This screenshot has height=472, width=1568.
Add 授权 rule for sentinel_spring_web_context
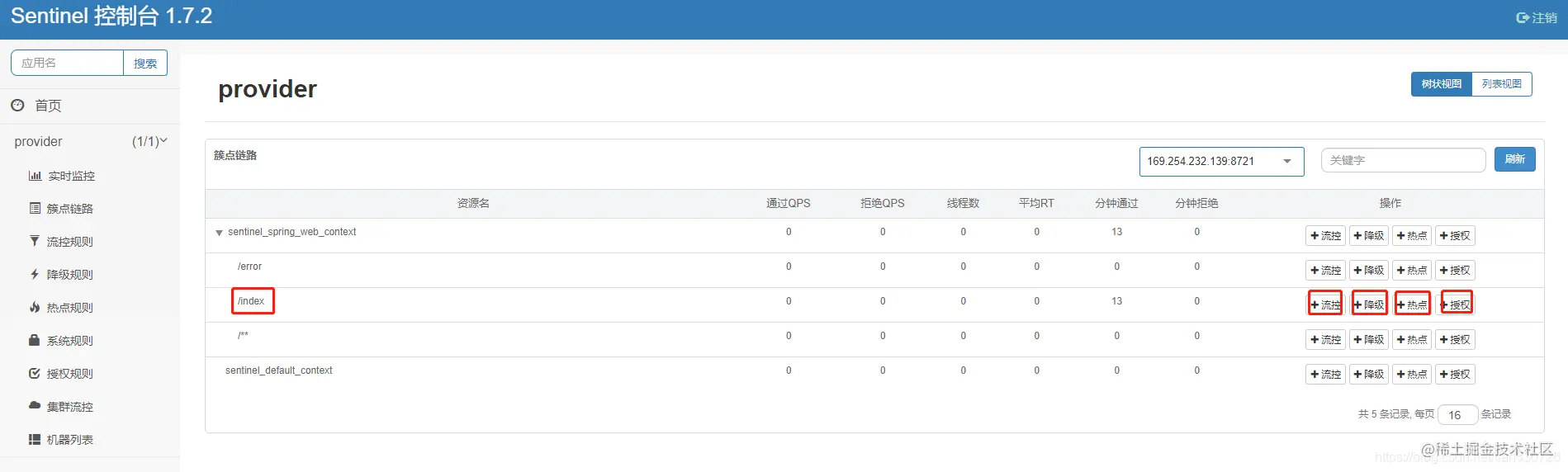click(x=1454, y=236)
